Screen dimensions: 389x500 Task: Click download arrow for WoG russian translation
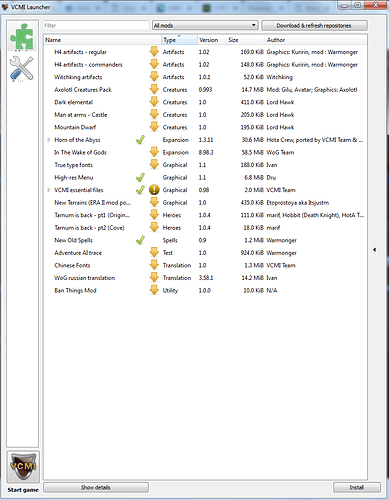coord(154,278)
